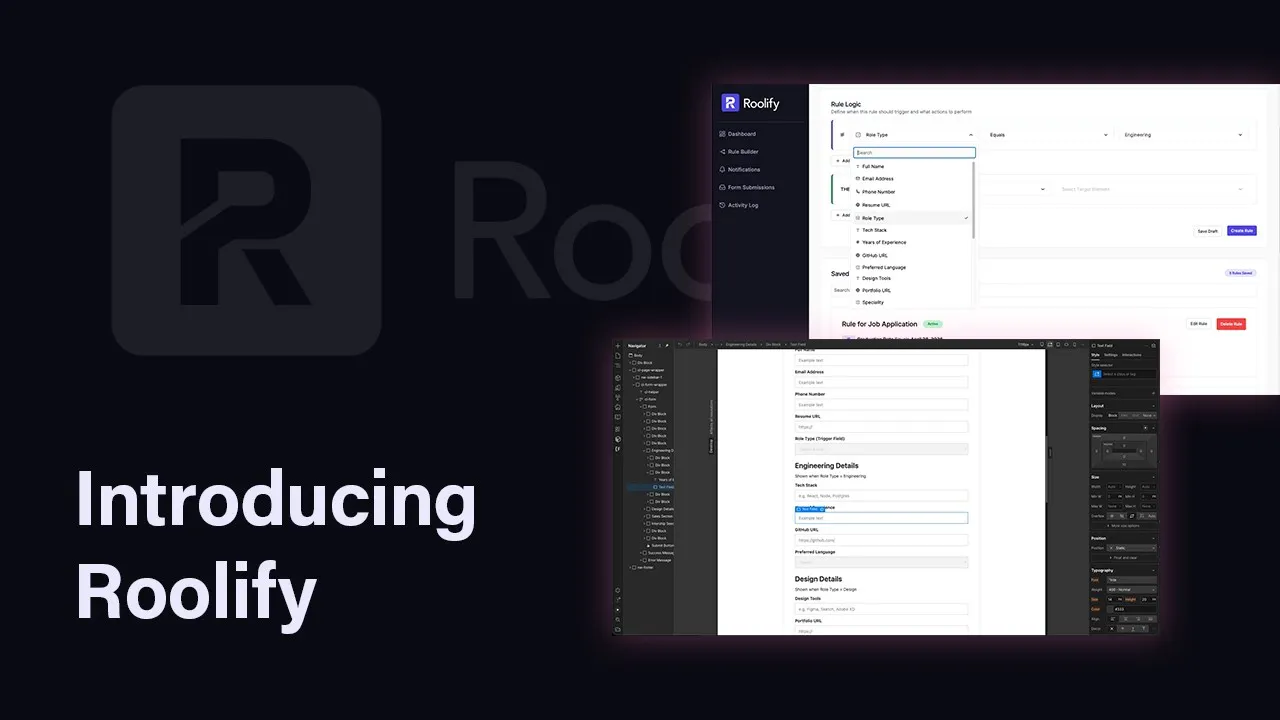The width and height of the screenshot is (1280, 720).
Task: Open the Role Type trigger field select
Action: (x=881, y=449)
